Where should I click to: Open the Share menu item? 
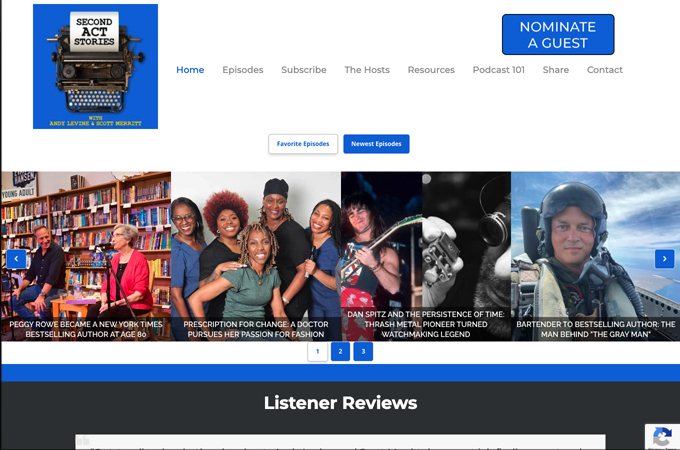[x=556, y=70]
